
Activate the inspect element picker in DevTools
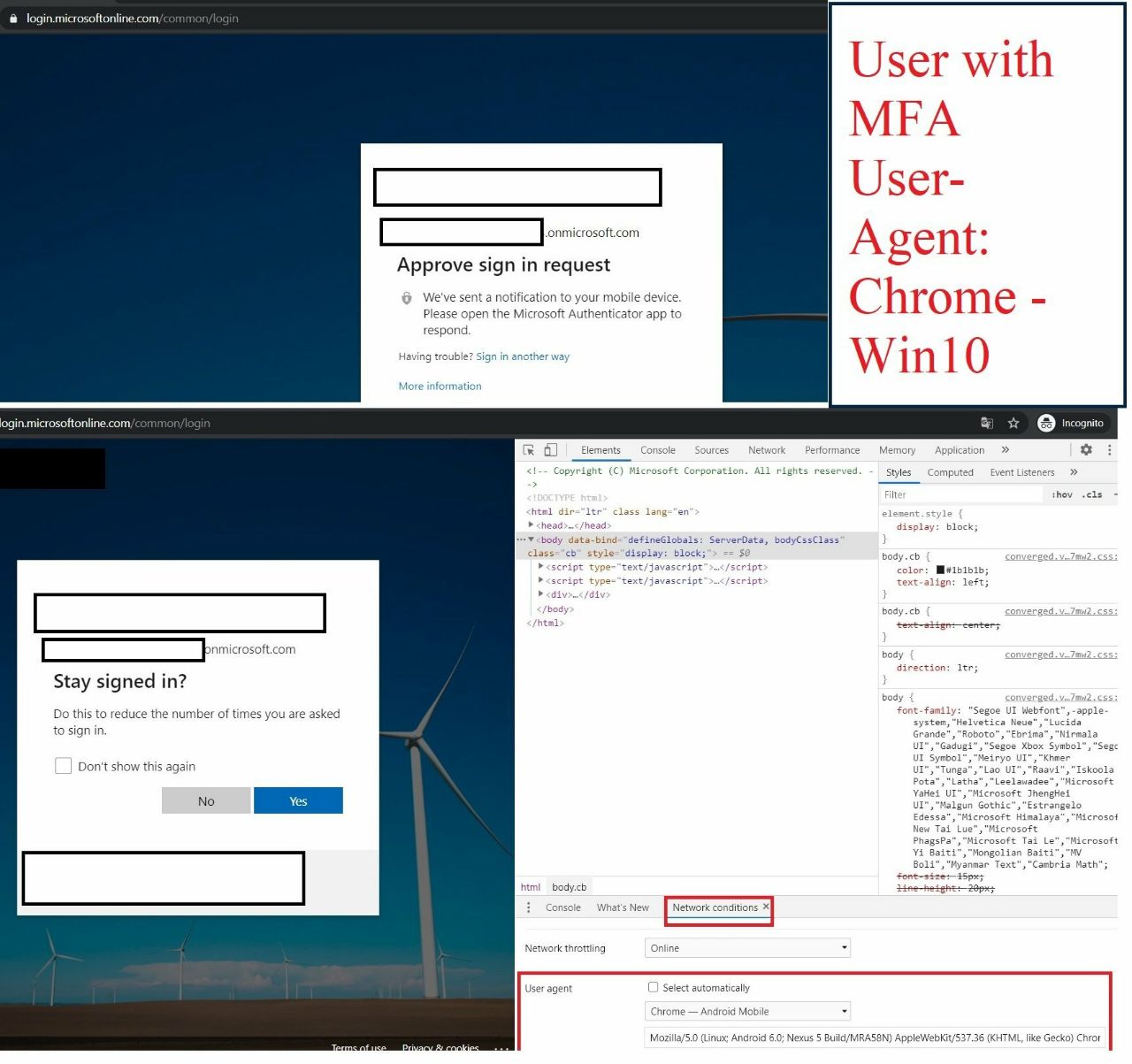[529, 450]
